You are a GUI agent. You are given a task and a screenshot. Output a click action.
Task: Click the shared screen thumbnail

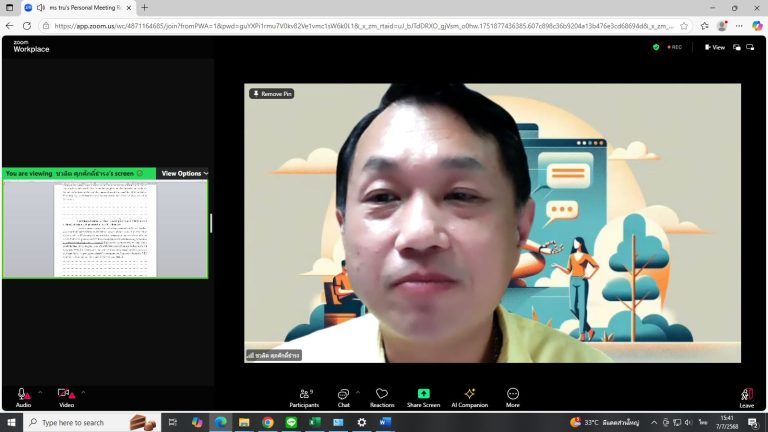click(x=105, y=229)
